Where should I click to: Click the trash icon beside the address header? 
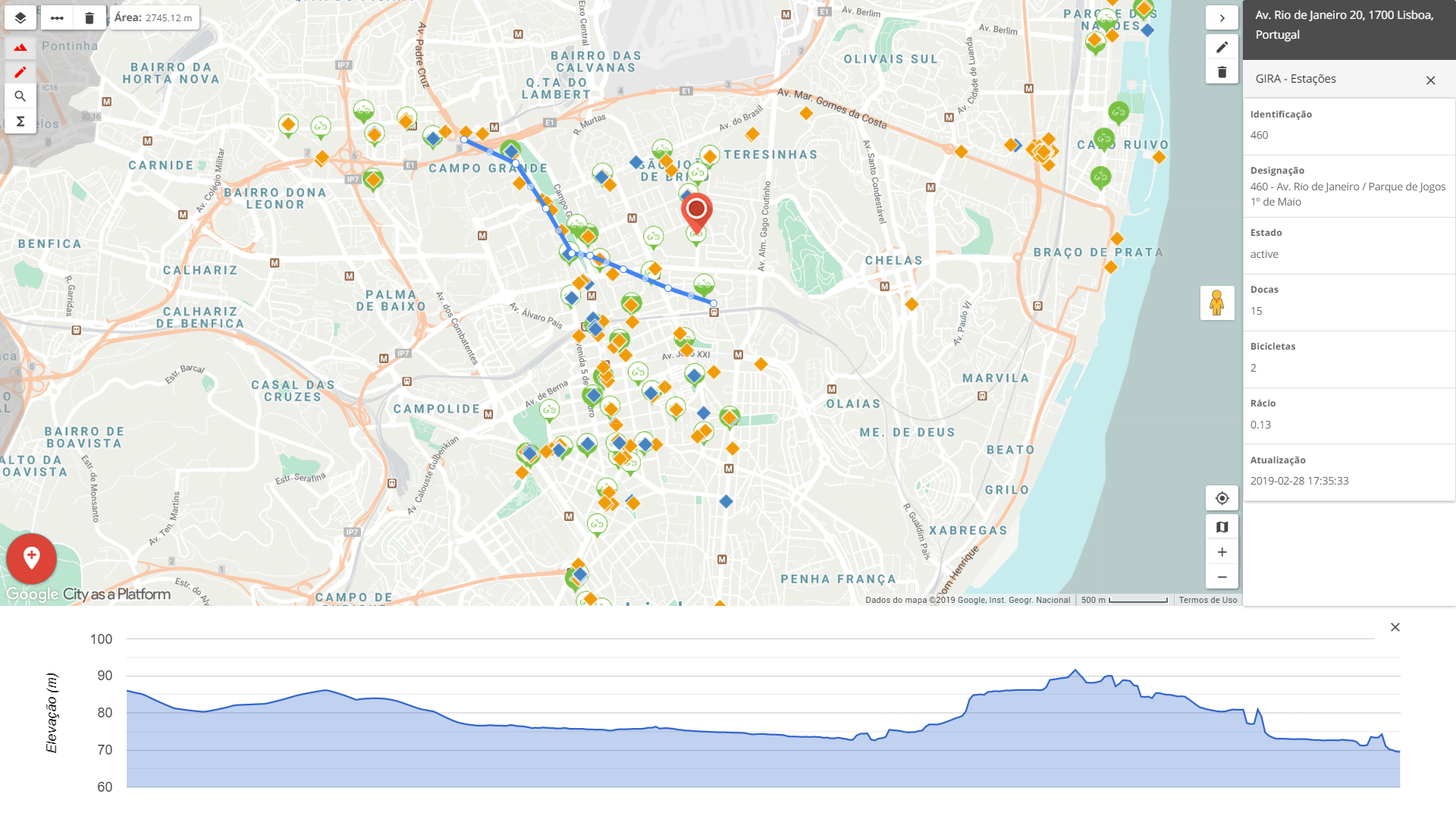click(1222, 72)
